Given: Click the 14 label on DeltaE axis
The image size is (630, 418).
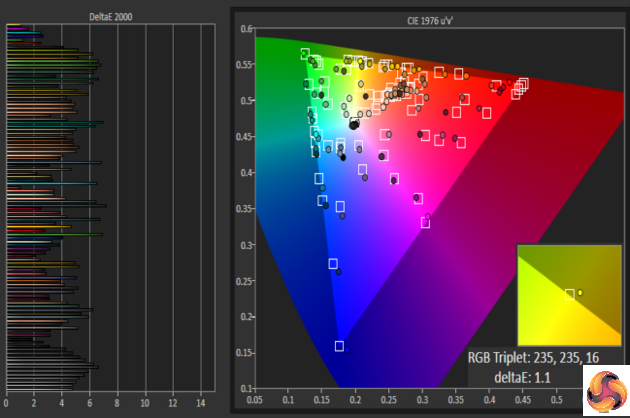Looking at the screenshot, I should (200, 403).
